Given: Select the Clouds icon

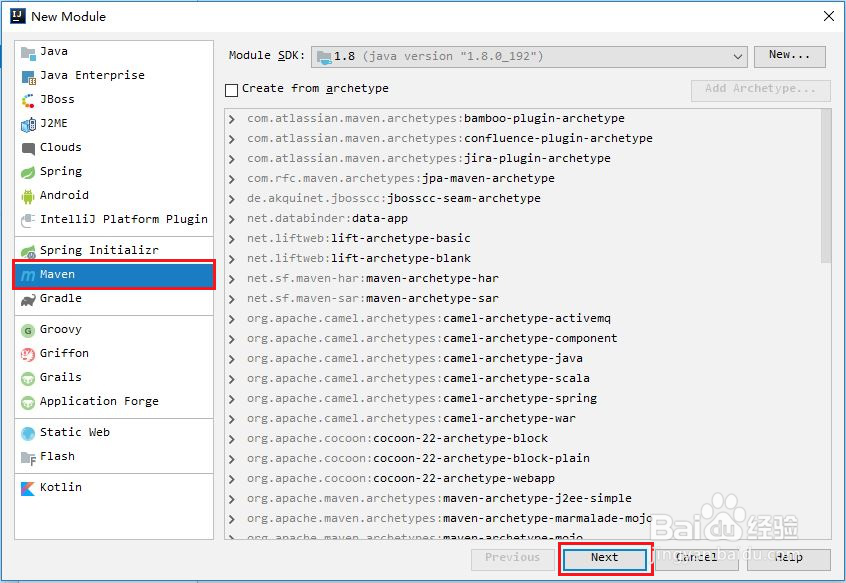Looking at the screenshot, I should point(28,149).
